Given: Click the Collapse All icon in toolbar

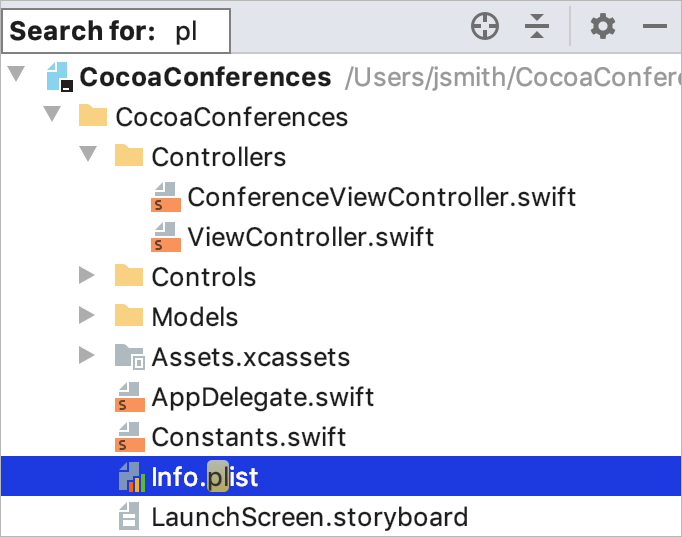Looking at the screenshot, I should pos(537,26).
